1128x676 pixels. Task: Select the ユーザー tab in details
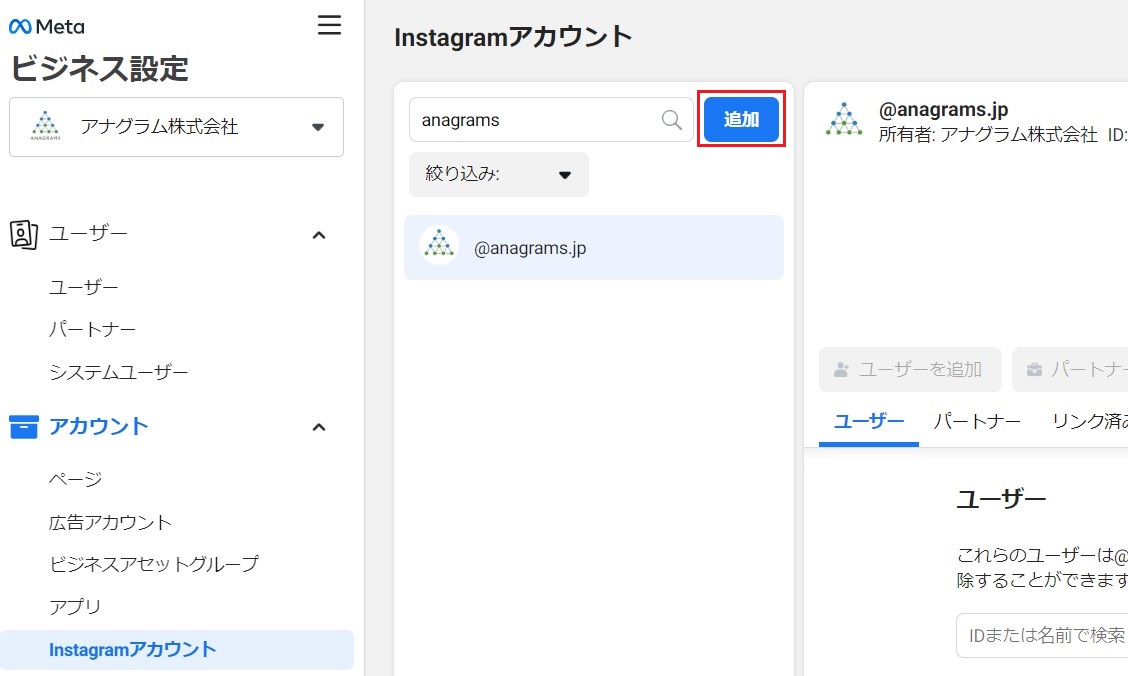click(868, 422)
